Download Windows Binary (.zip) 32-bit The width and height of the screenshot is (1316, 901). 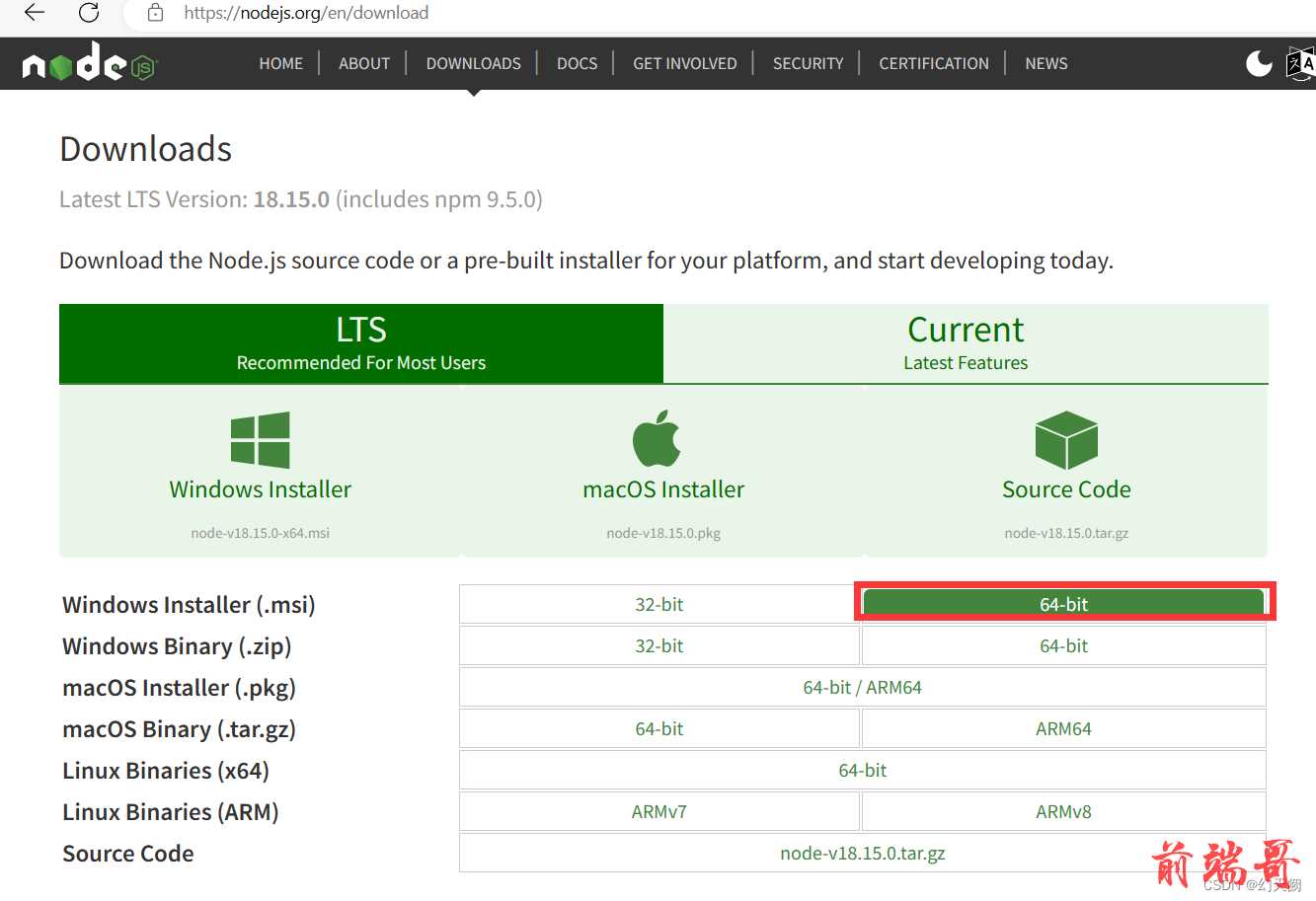click(x=659, y=645)
